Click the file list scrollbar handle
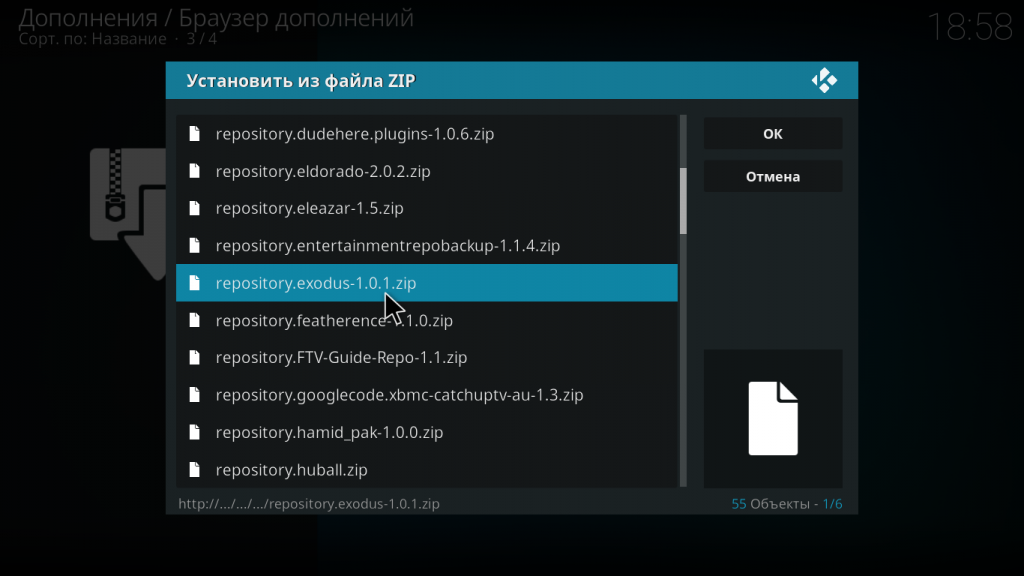Screen dimensions: 1024x576 pos(683,200)
